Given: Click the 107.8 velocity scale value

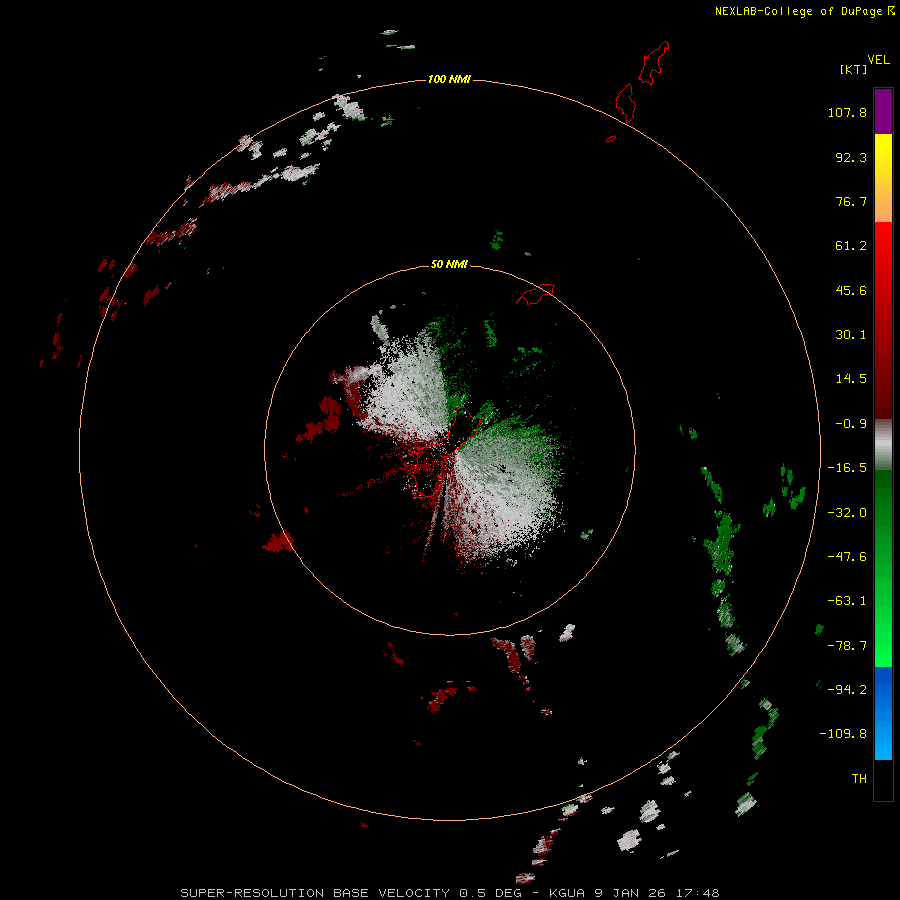Looking at the screenshot, I should [x=847, y=112].
